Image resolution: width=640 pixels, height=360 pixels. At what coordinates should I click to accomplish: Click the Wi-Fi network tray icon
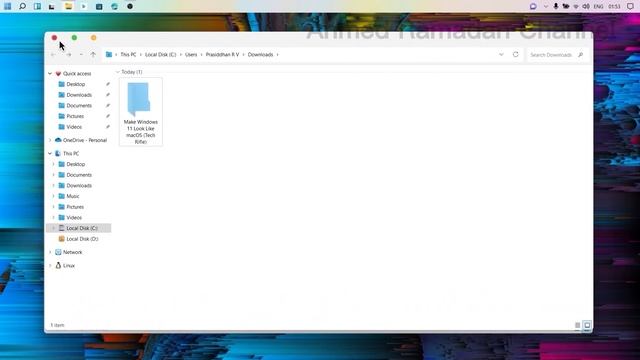(x=576, y=7)
